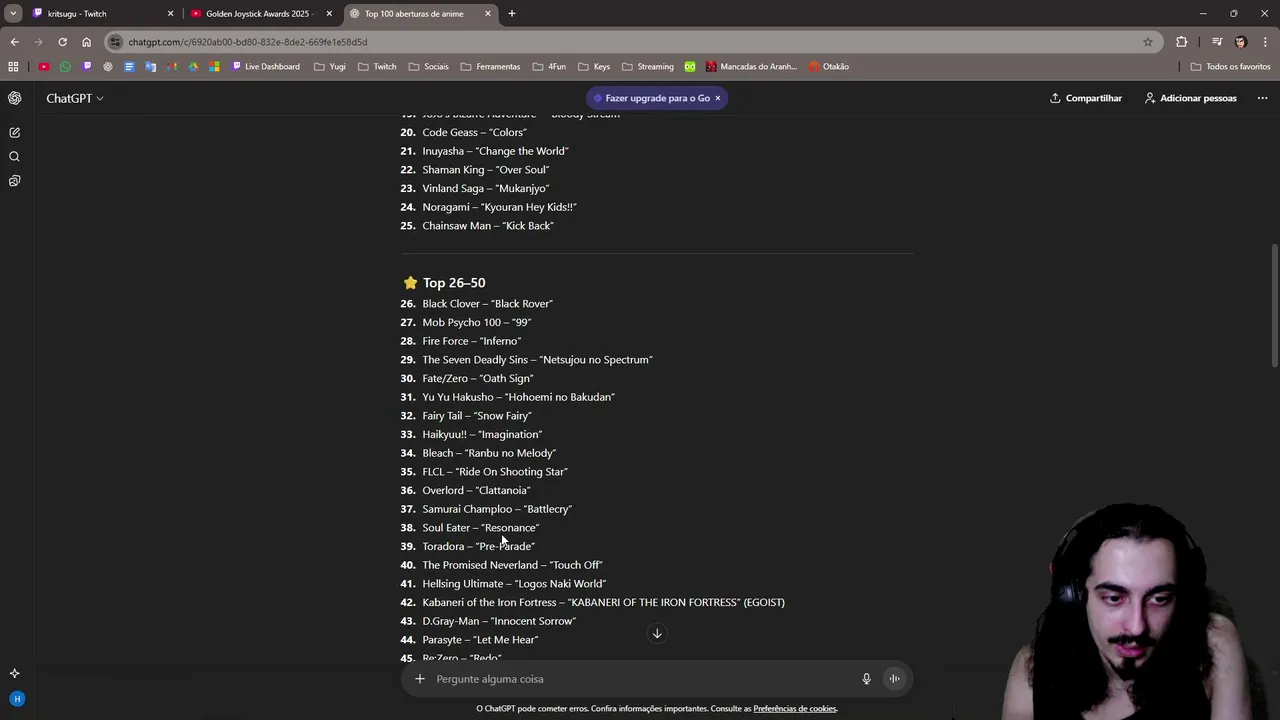Close the kritsugu - Twitch tab

point(170,14)
